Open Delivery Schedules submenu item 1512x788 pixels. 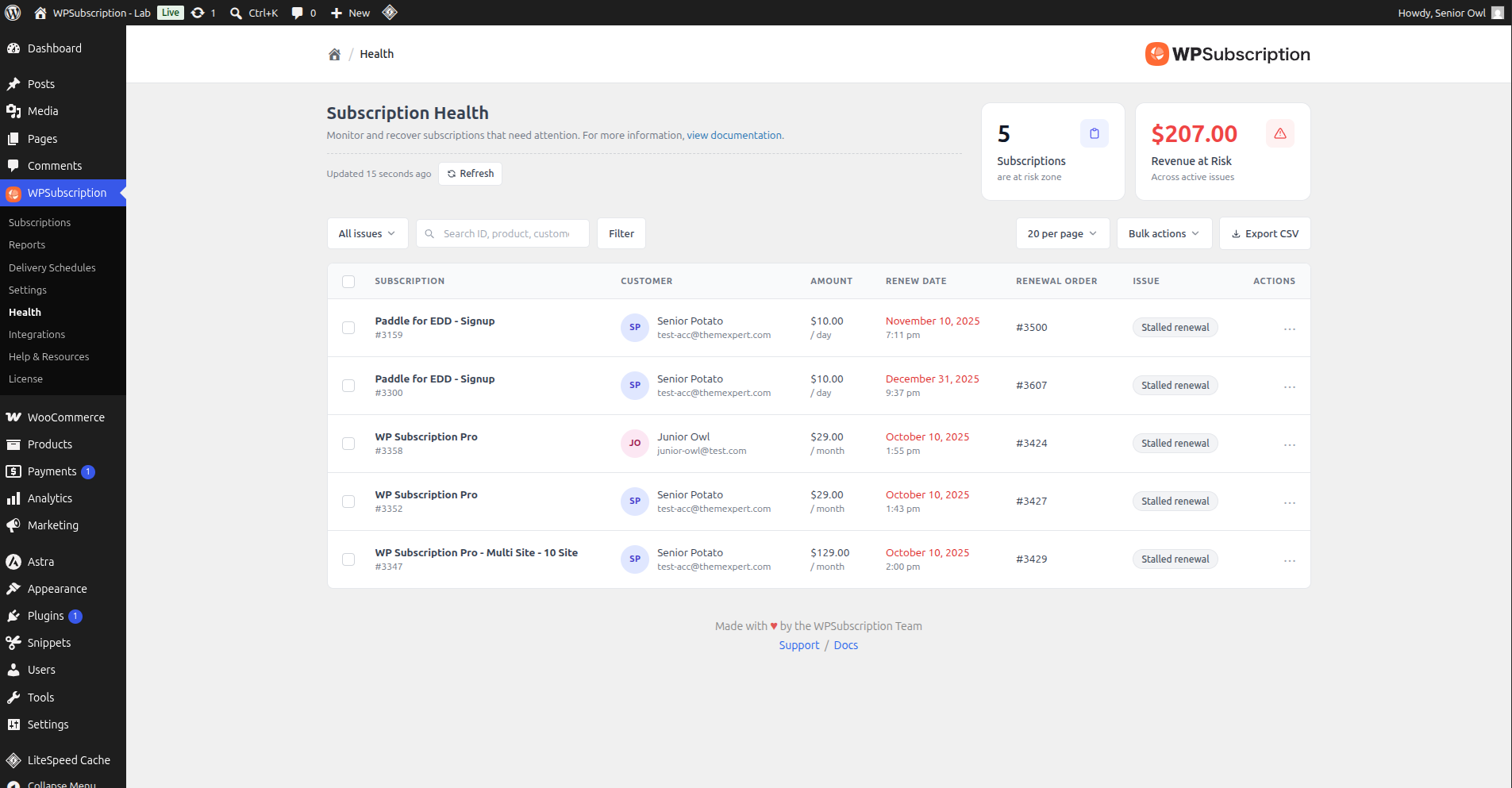(x=52, y=268)
